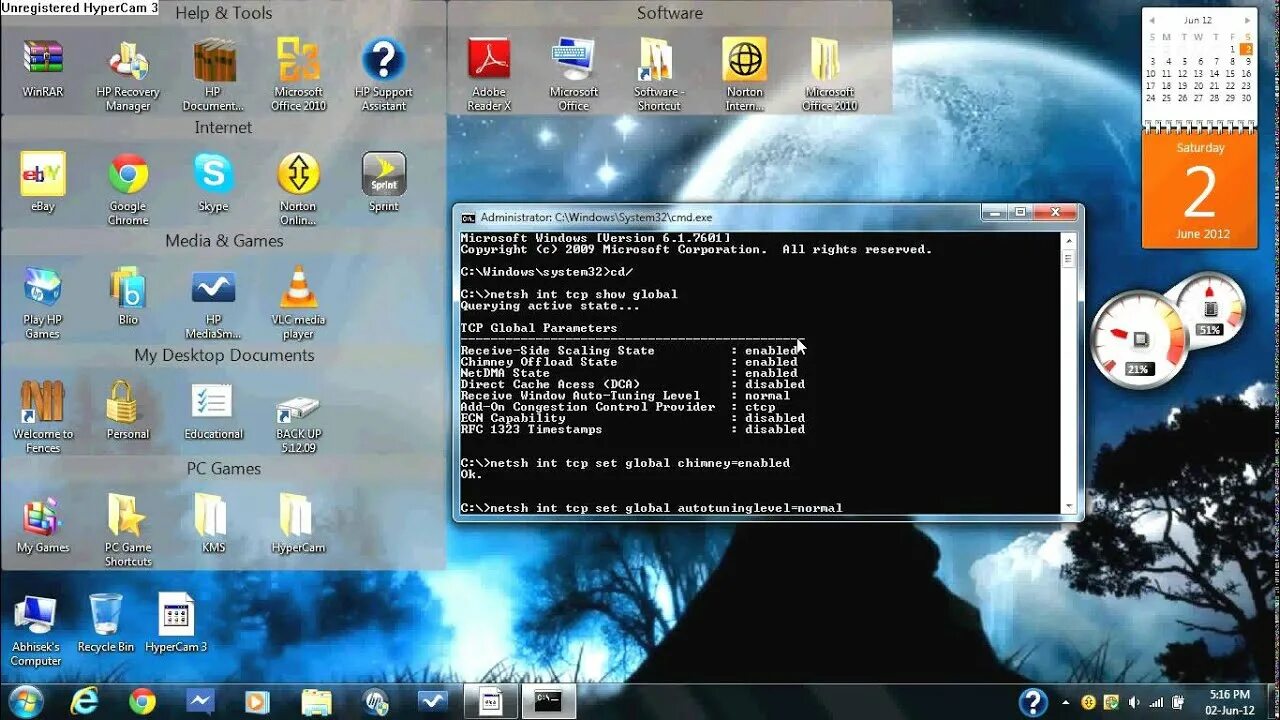Image resolution: width=1280 pixels, height=720 pixels.
Task: Click the Windows Start button
Action: (x=25, y=701)
